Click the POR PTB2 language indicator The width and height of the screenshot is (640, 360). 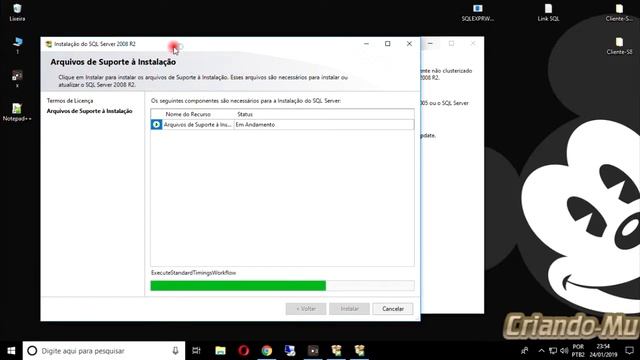click(578, 351)
